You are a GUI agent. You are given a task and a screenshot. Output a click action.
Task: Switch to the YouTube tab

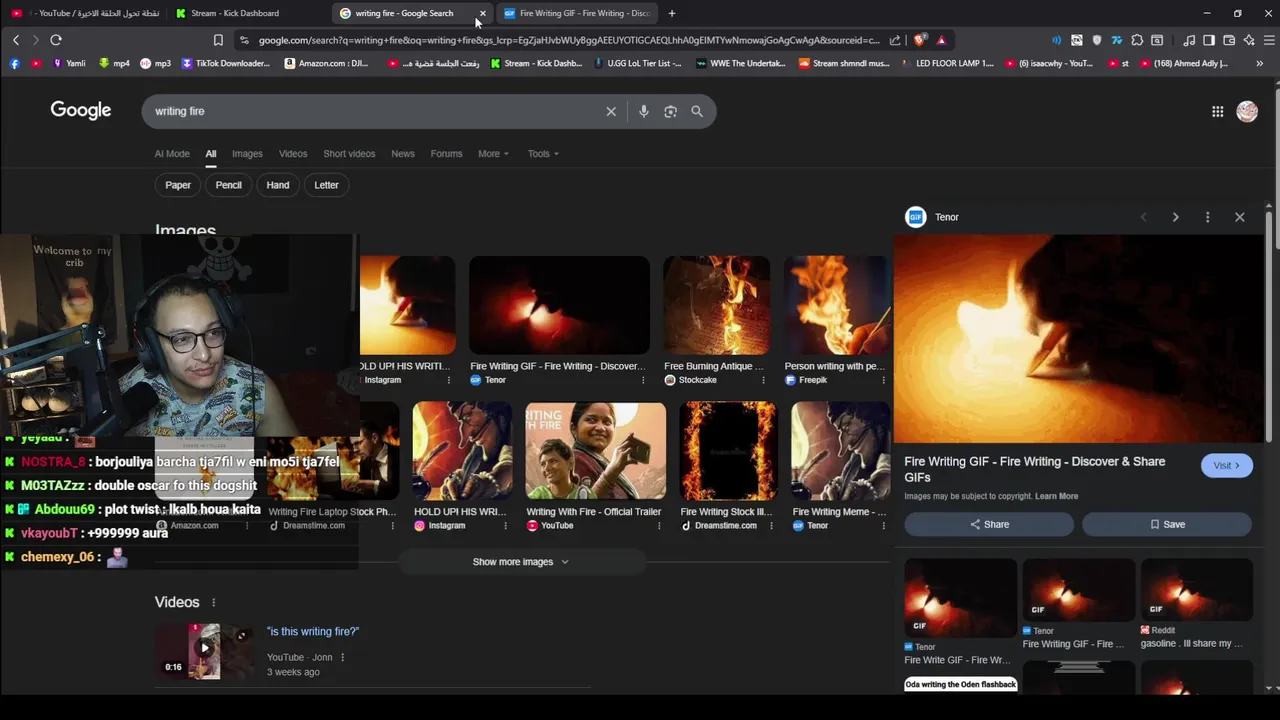85,13
